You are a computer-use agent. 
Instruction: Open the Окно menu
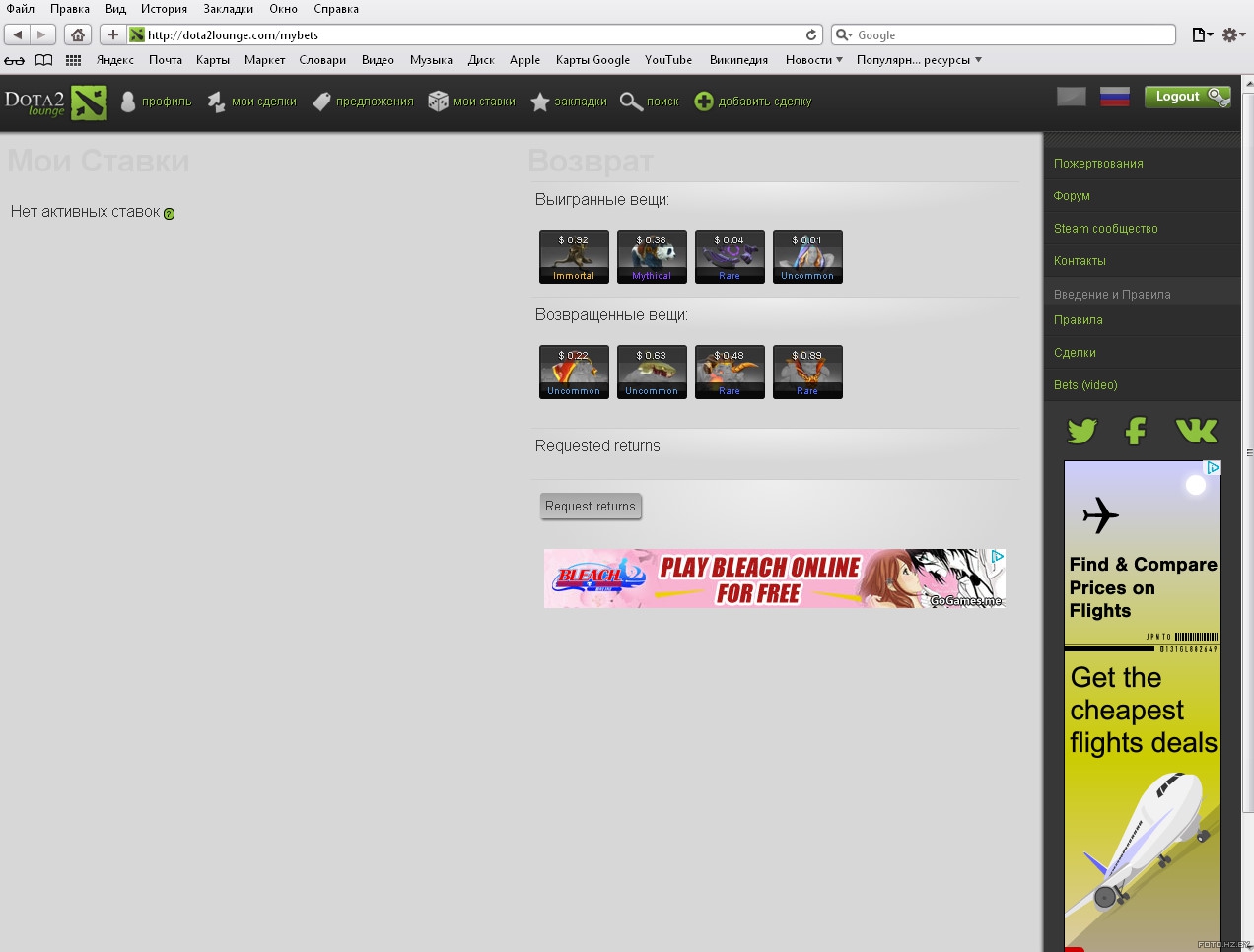coord(284,9)
